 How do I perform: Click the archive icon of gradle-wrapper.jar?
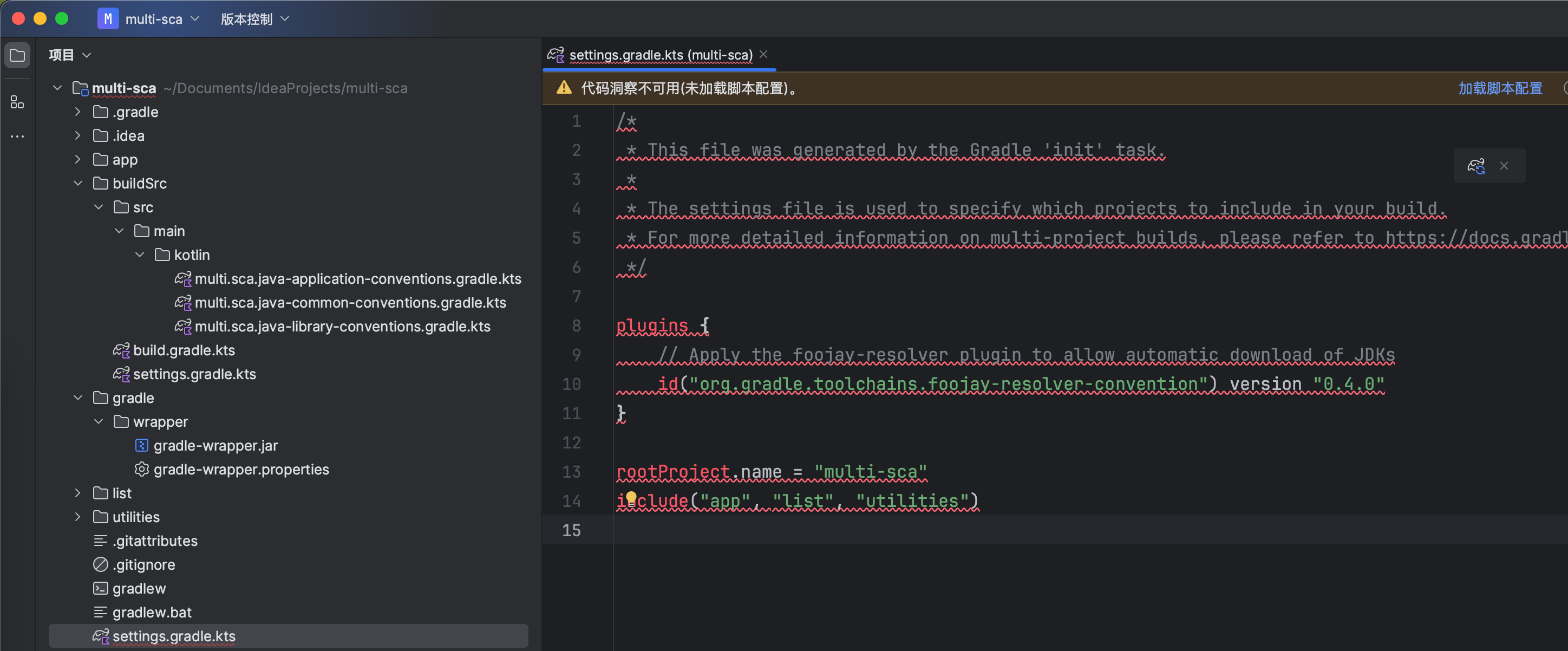tap(141, 446)
